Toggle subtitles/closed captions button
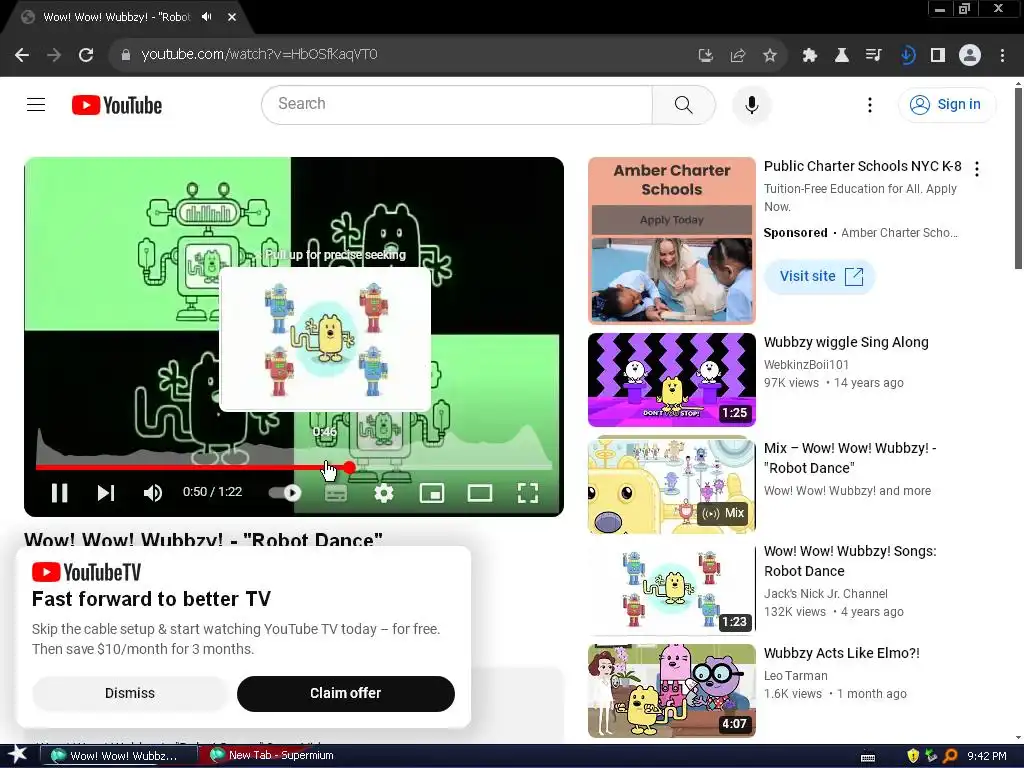 pos(336,492)
